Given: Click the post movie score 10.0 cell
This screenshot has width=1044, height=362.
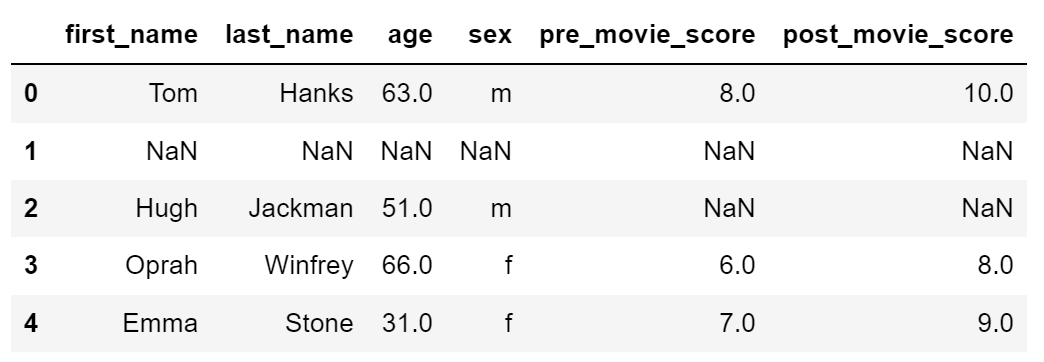Looking at the screenshot, I should (x=989, y=93).
